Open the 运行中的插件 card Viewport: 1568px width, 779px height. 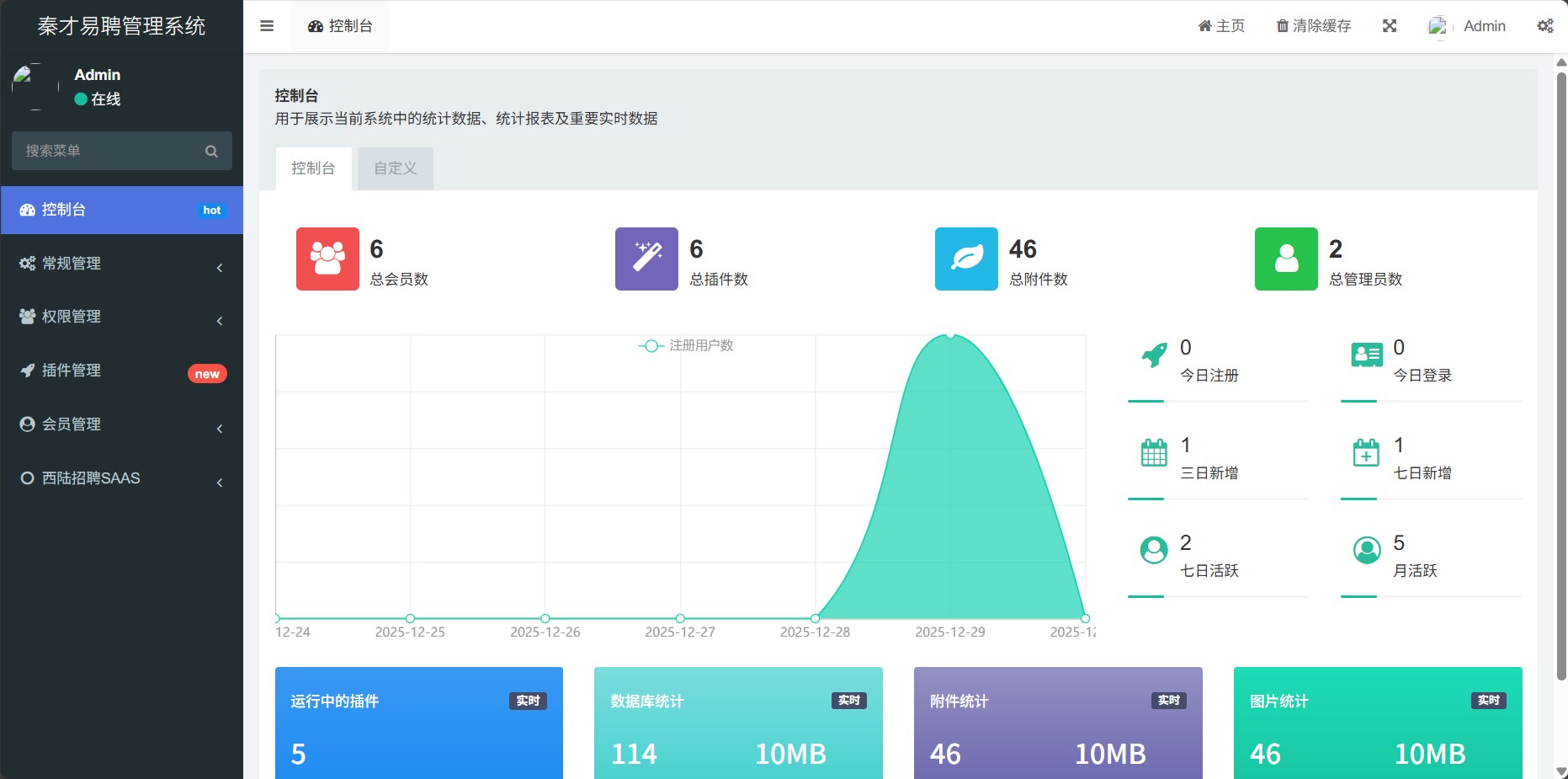coord(419,723)
